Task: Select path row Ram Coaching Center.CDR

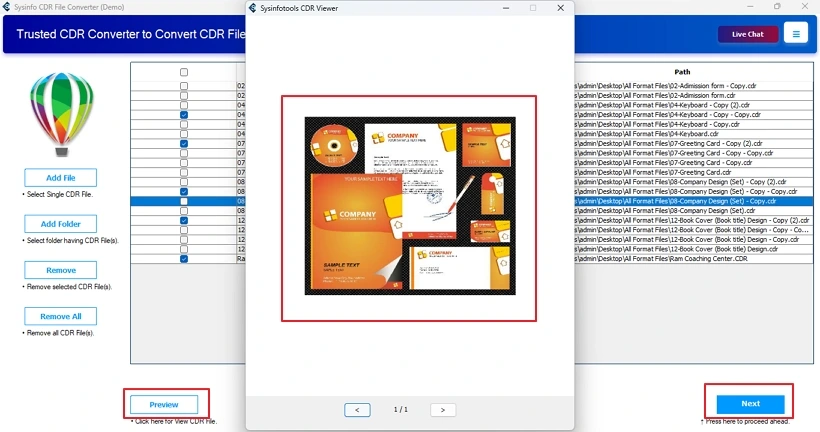Action: [x=693, y=259]
